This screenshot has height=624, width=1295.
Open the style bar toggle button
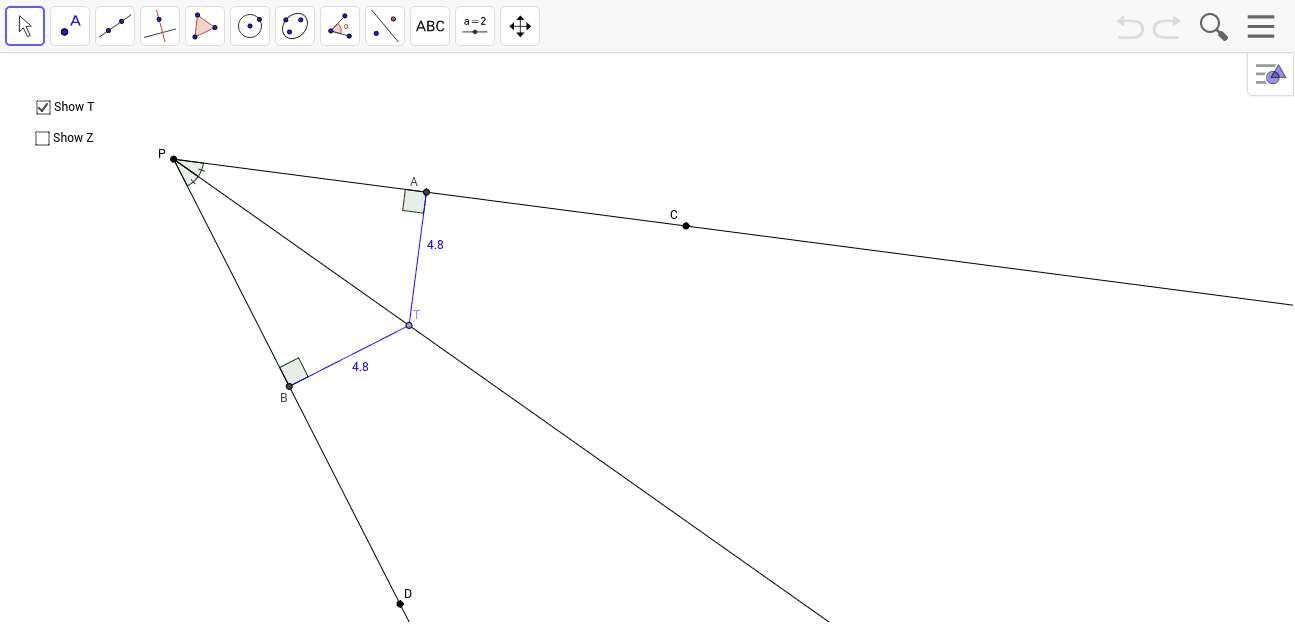pyautogui.click(x=1270, y=74)
